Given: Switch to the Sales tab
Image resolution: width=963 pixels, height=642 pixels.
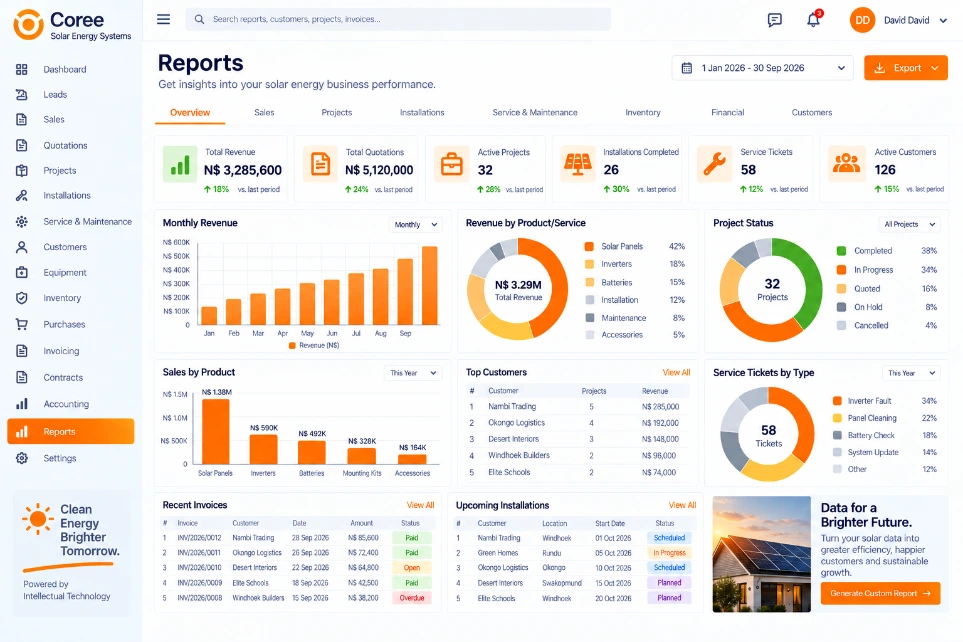Looking at the screenshot, I should 264,112.
